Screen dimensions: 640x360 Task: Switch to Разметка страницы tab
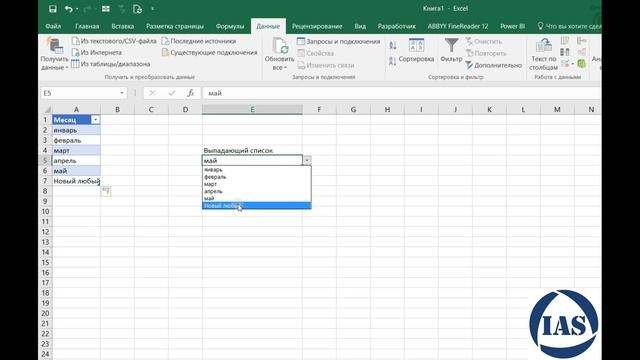(x=175, y=26)
